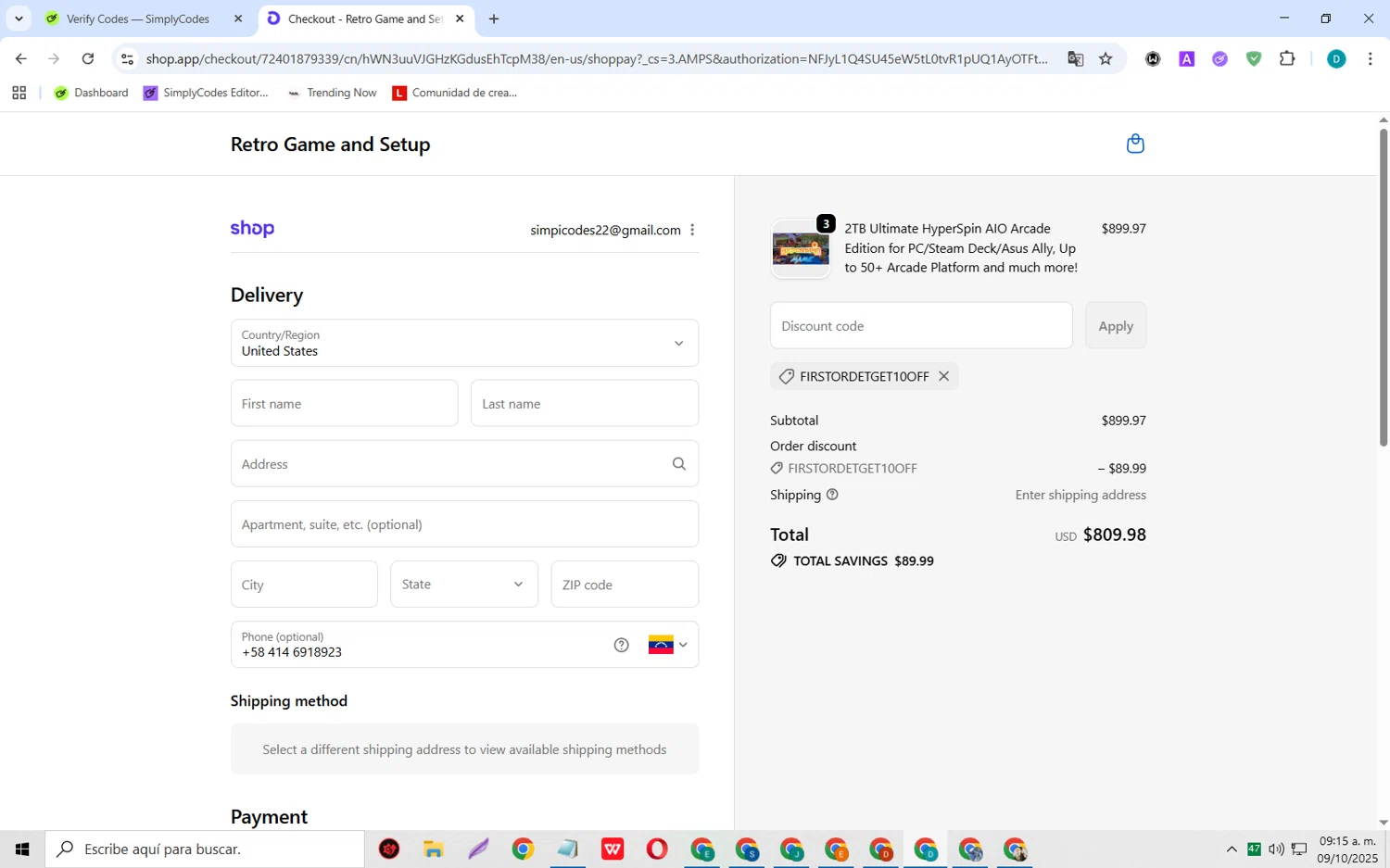
Task: Click the Google Translate icon in address bar
Action: pos(1075,59)
